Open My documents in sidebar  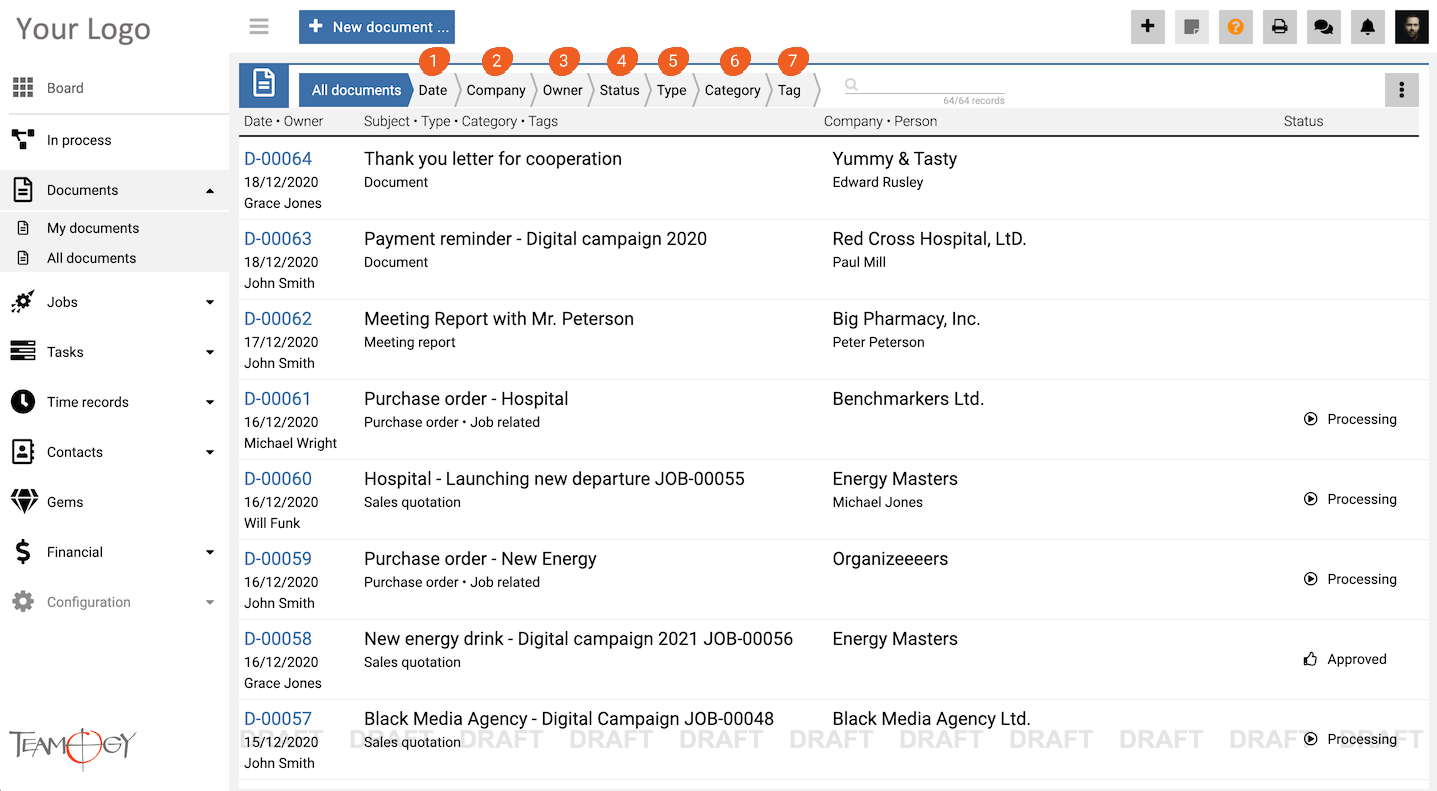coord(93,228)
